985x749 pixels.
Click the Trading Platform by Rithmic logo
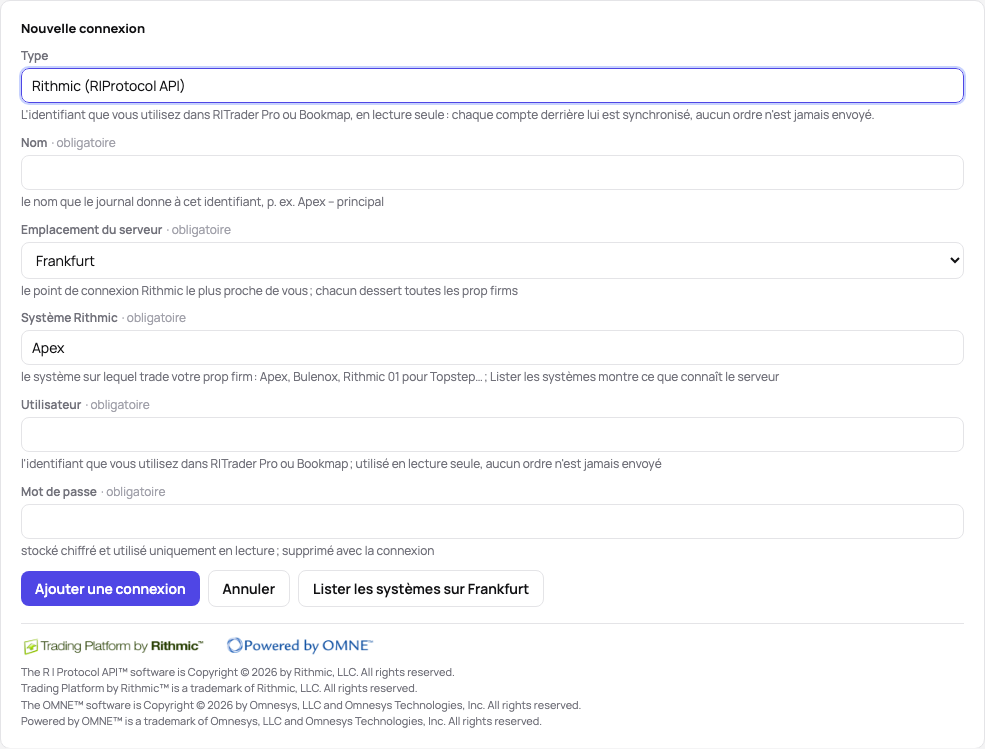pos(114,646)
